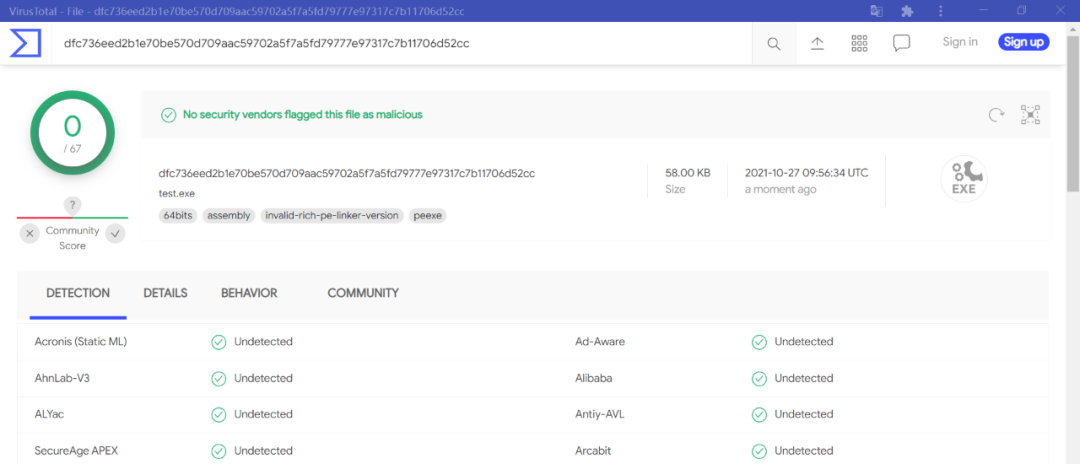This screenshot has width=1080, height=464.
Task: Click the No security vendors flagged message
Action: click(302, 115)
